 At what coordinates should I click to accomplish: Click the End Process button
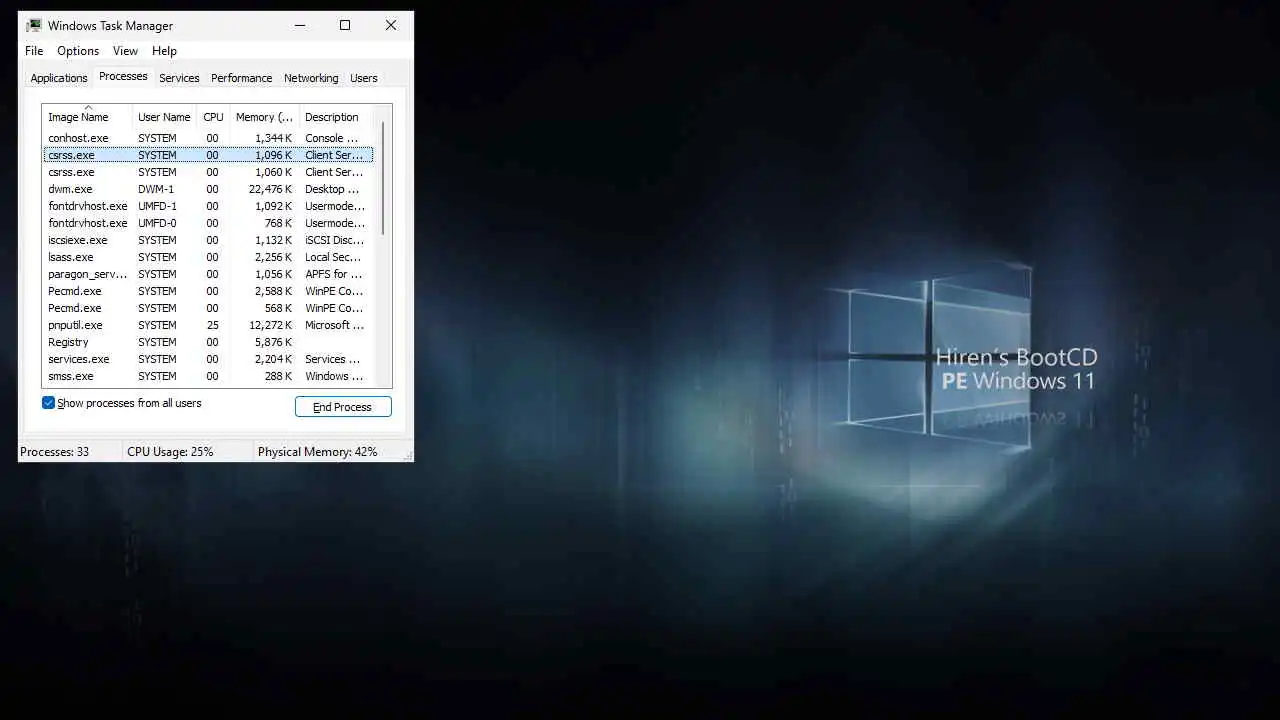(x=343, y=407)
